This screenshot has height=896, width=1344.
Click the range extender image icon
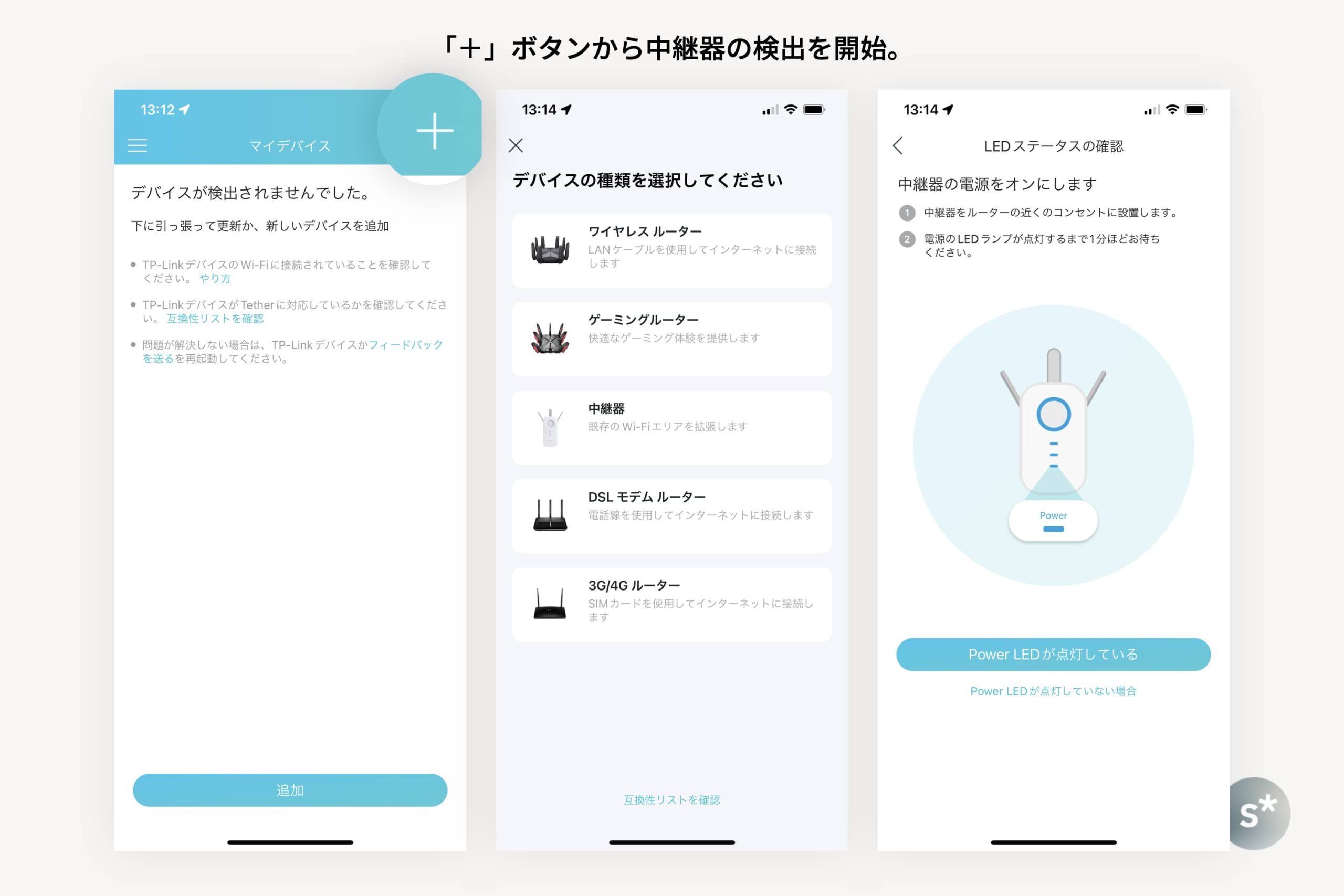pyautogui.click(x=550, y=427)
